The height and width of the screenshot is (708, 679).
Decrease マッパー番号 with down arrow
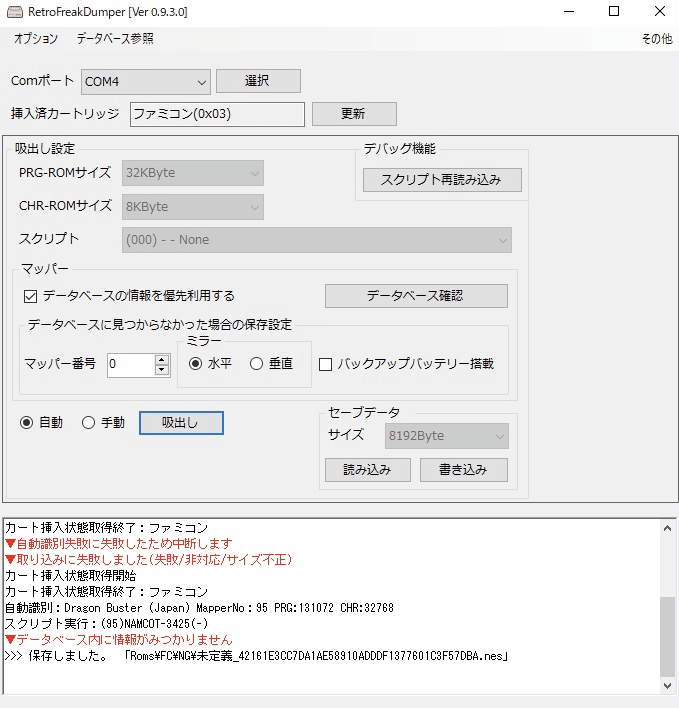click(x=162, y=370)
